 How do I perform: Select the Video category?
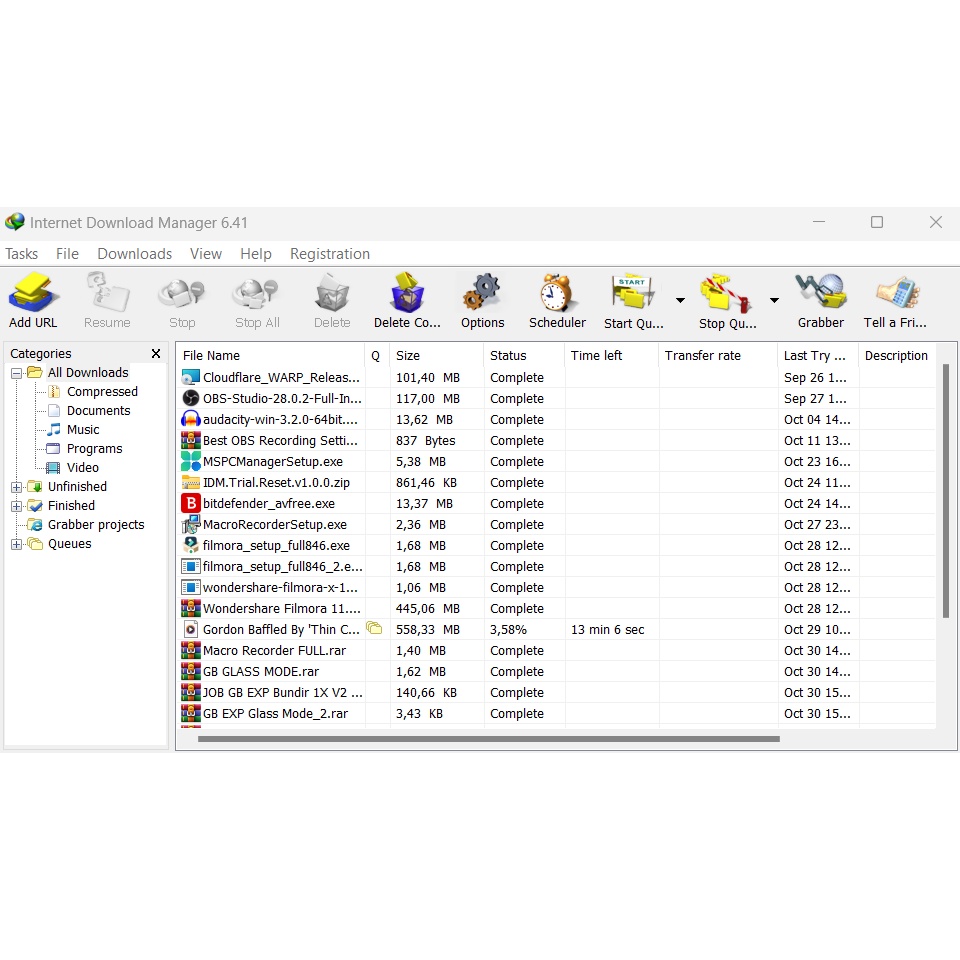click(83, 467)
